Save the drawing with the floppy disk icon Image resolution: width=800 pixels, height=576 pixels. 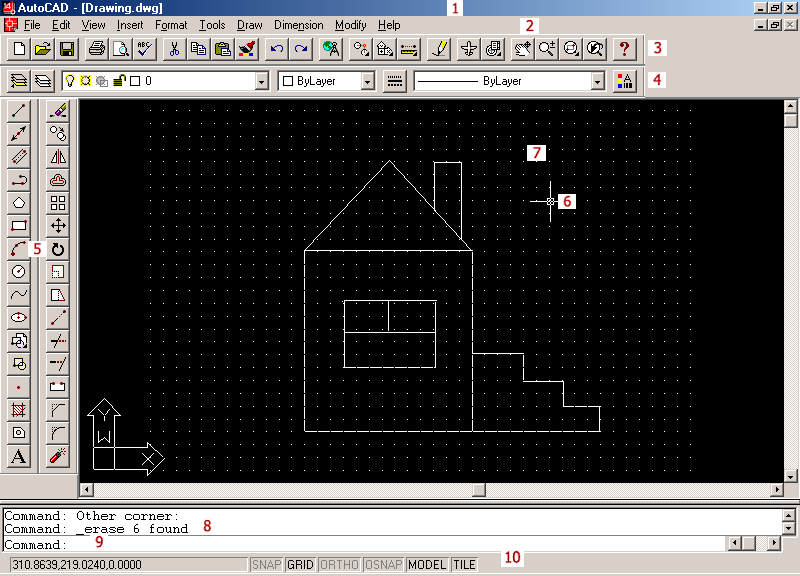(x=67, y=49)
